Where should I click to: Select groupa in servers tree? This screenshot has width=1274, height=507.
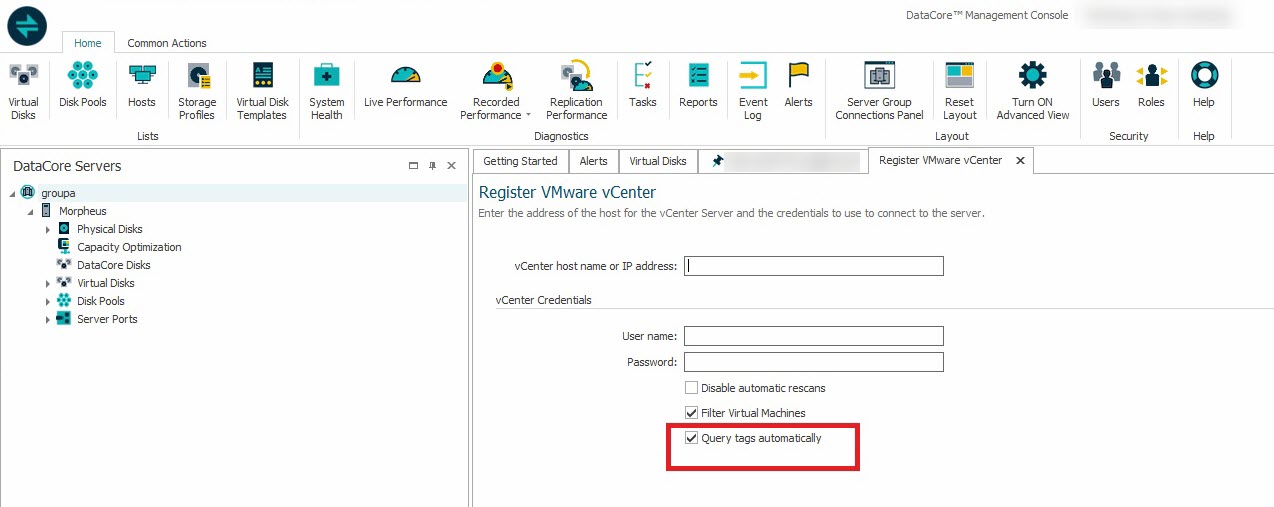click(58, 193)
